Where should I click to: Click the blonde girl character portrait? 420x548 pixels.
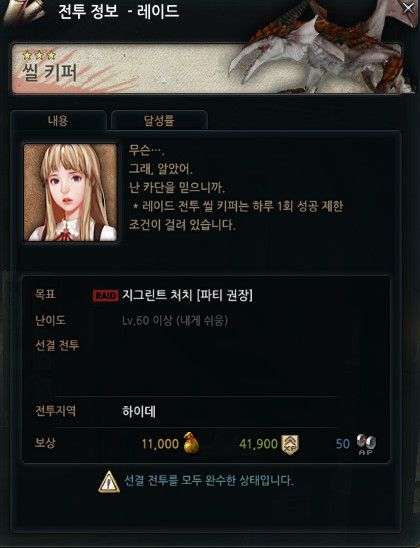pos(70,192)
